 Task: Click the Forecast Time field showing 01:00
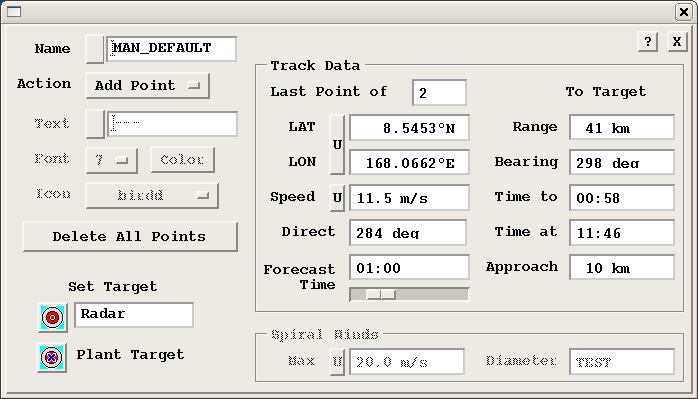[409, 267]
